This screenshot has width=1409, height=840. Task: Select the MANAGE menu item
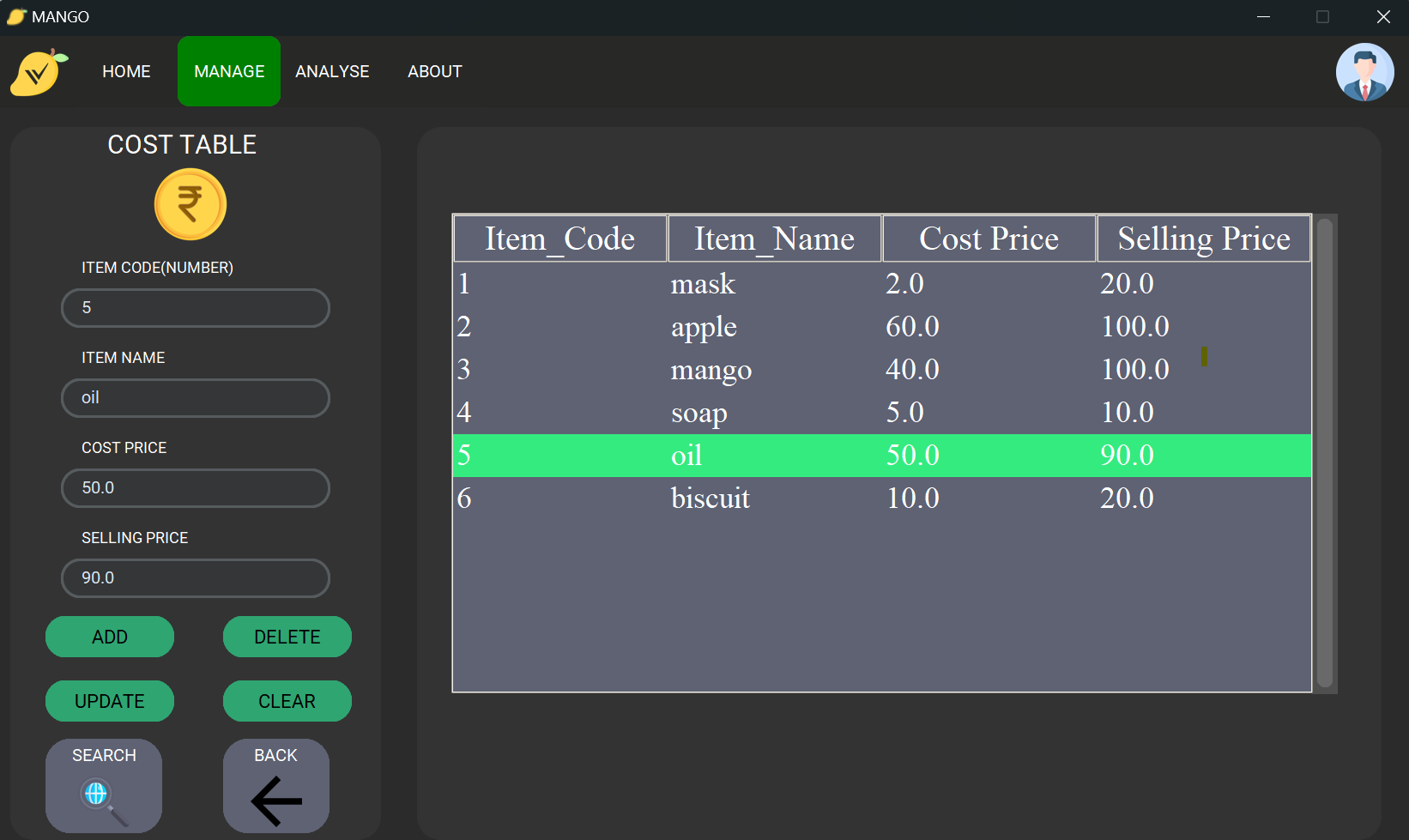point(228,71)
